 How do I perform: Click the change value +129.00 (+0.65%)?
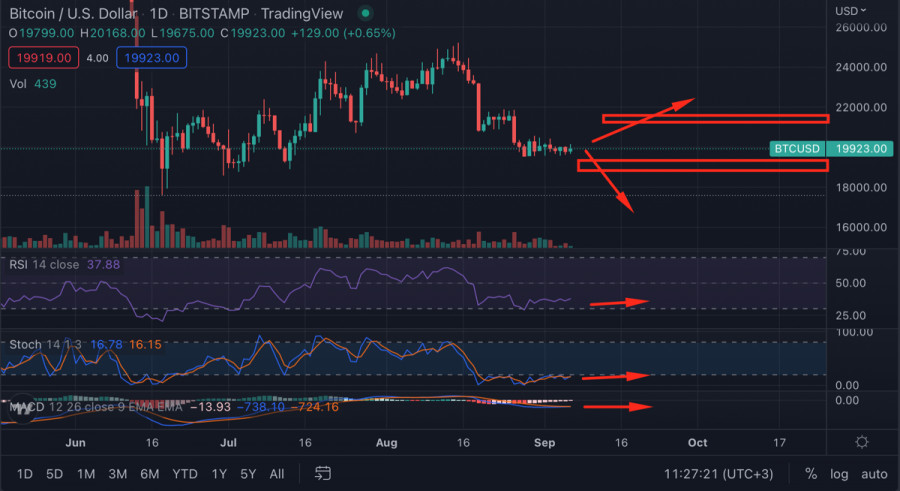[x=343, y=33]
